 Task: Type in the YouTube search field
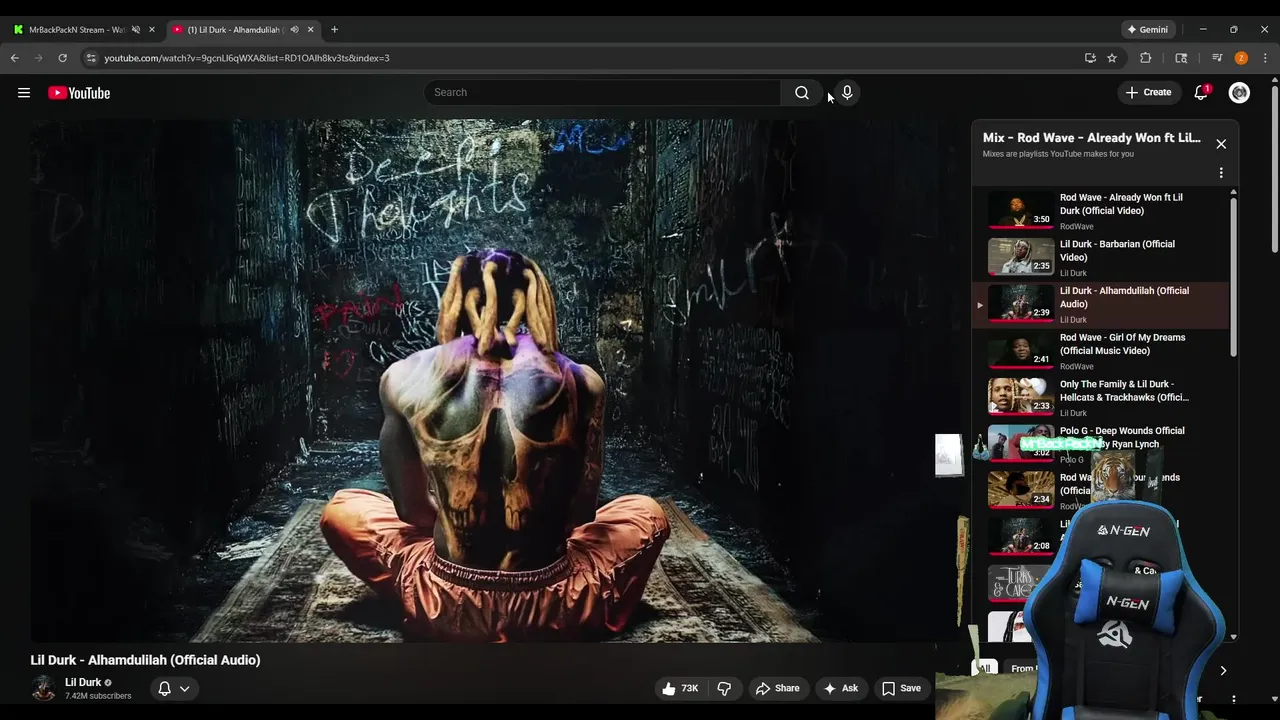click(602, 93)
